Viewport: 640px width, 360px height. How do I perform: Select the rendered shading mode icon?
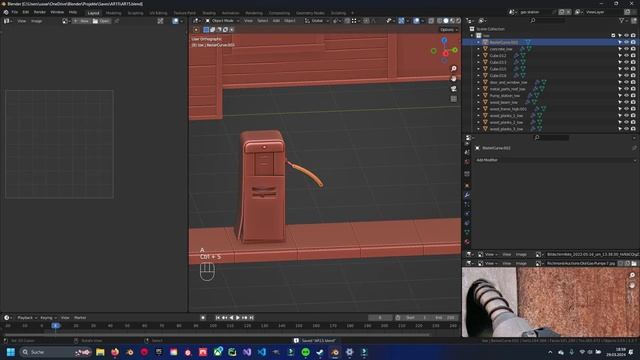458,20
